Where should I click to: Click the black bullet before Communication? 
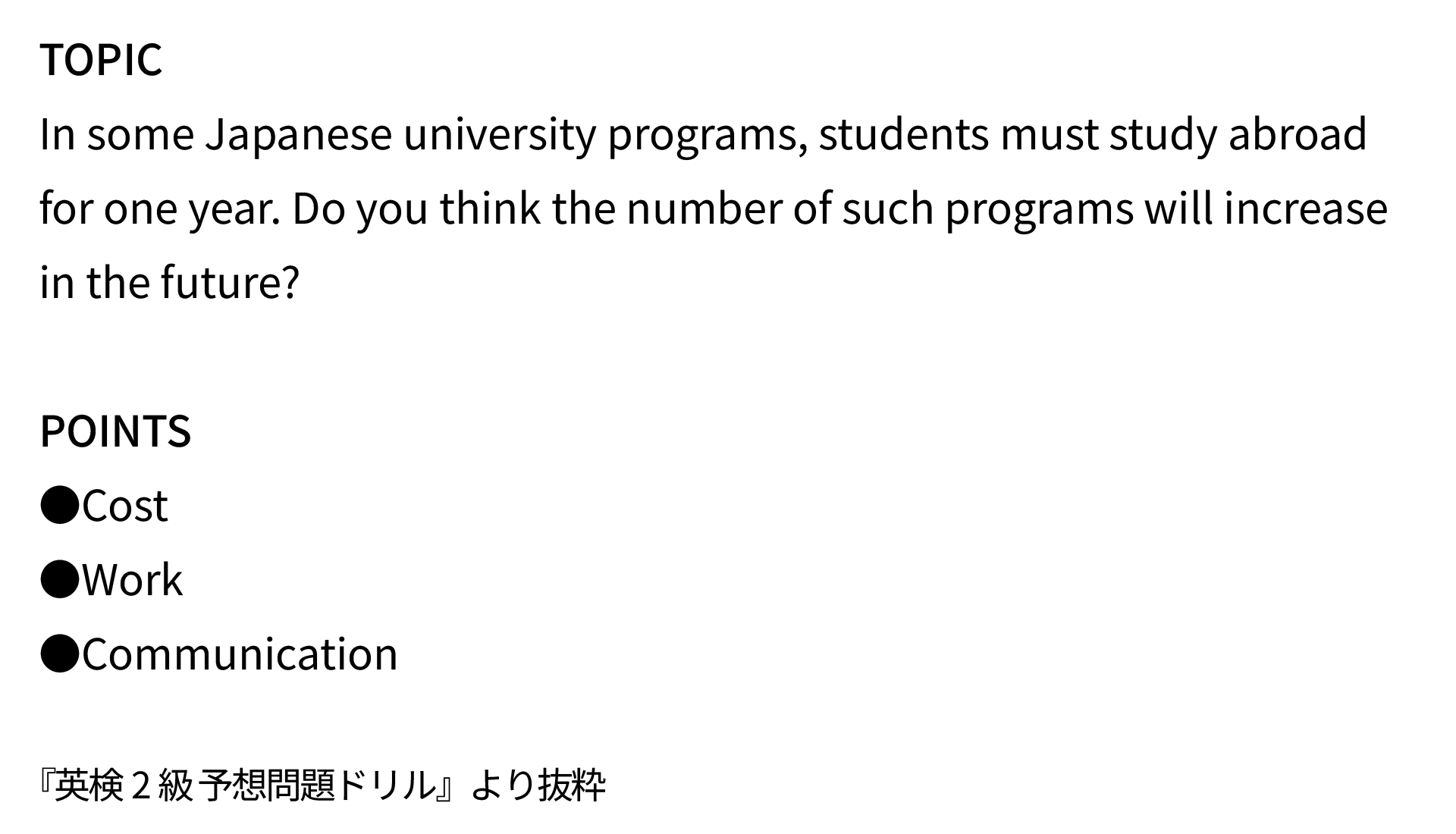click(59, 655)
